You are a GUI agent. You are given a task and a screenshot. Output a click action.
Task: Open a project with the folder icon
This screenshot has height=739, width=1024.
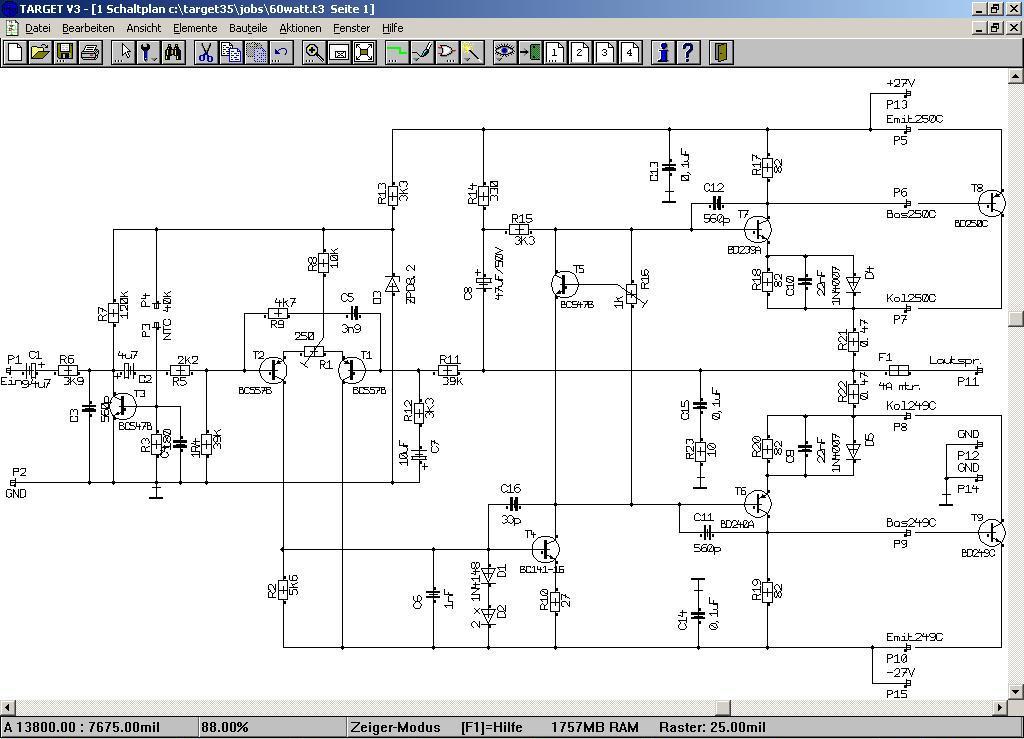[41, 52]
